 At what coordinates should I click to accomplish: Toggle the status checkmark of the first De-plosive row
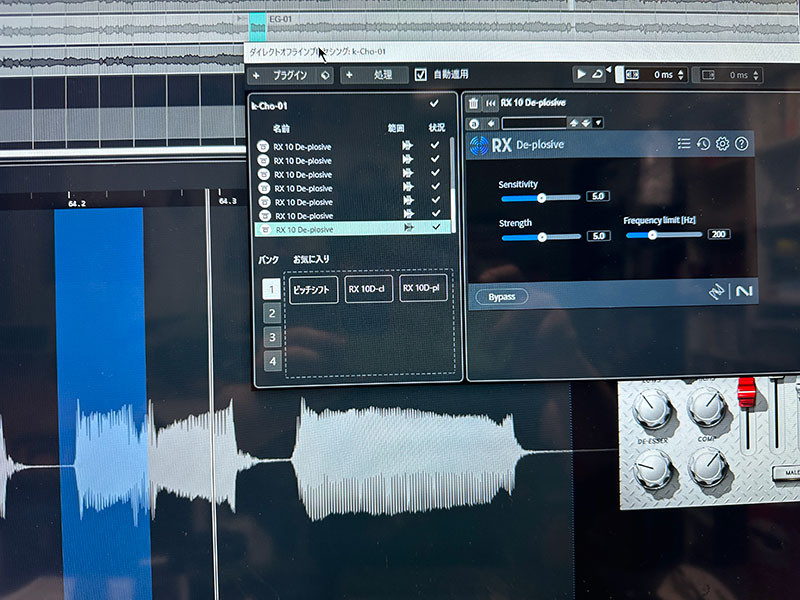[x=435, y=145]
